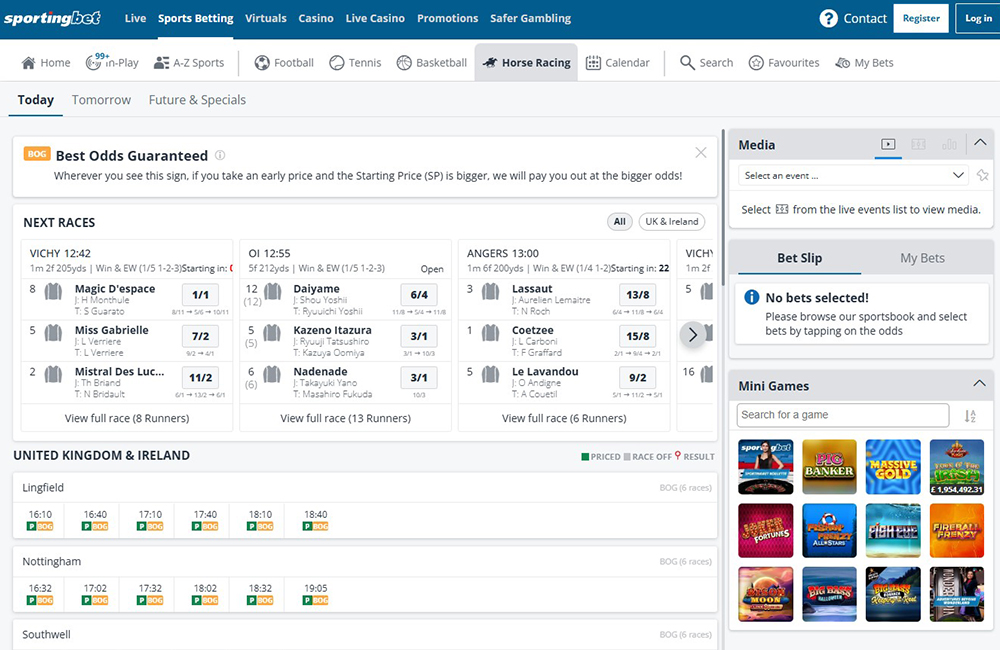Switch to My Bets tab in bet slip
This screenshot has width=1000, height=650.
pyautogui.click(x=922, y=258)
